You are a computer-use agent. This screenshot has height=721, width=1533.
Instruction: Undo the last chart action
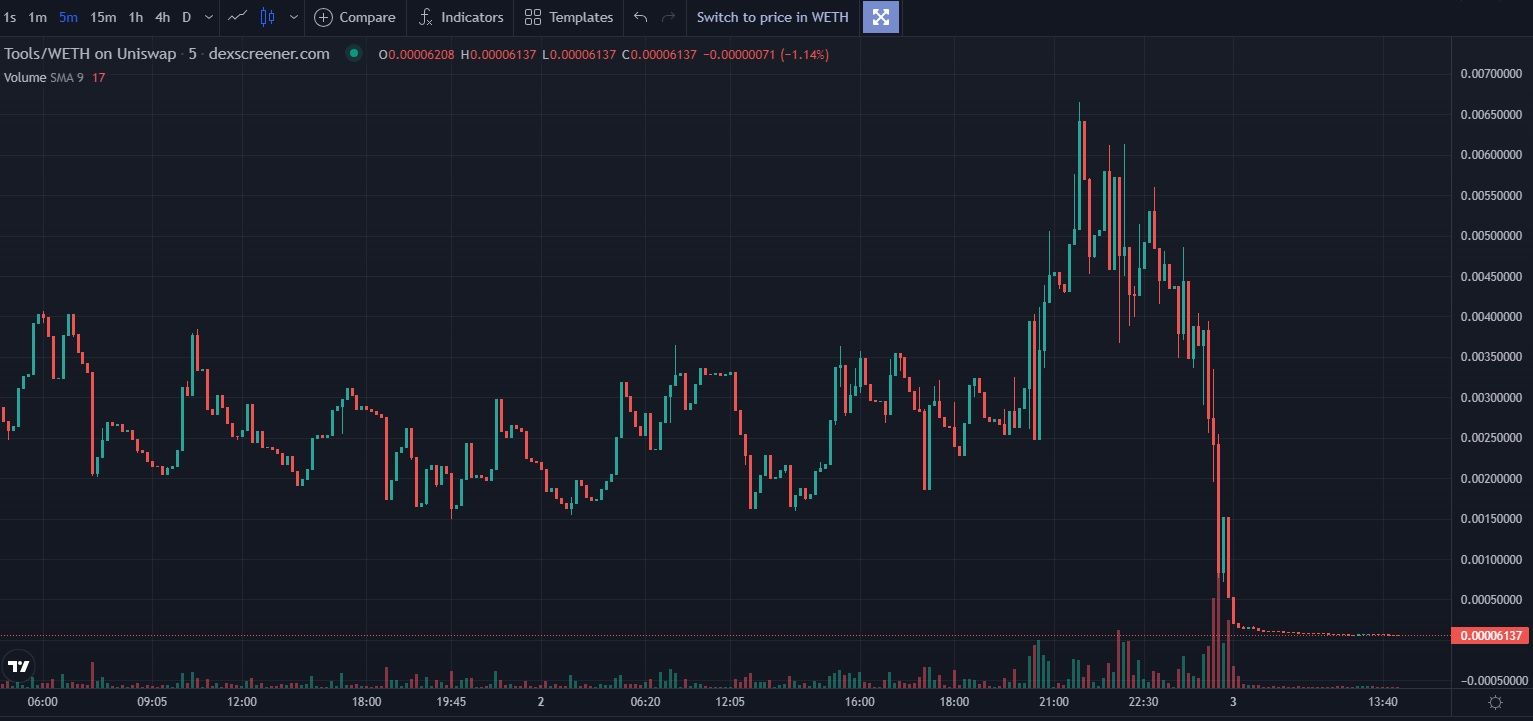point(641,17)
